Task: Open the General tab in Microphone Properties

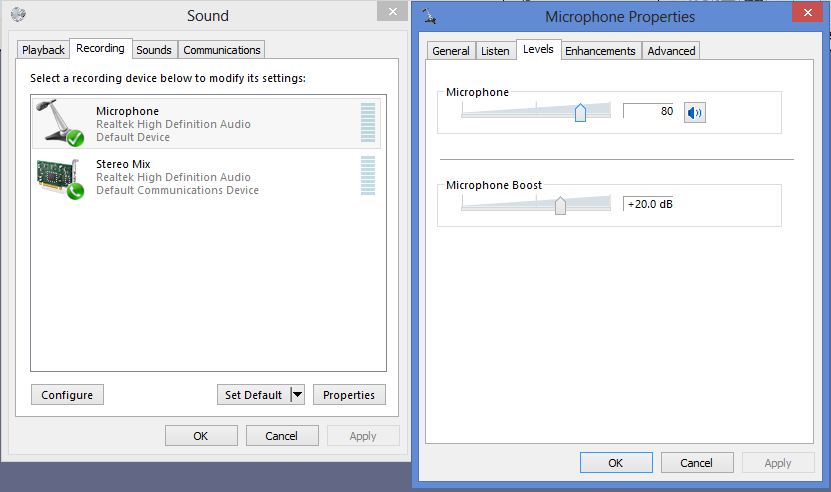Action: pyautogui.click(x=451, y=51)
